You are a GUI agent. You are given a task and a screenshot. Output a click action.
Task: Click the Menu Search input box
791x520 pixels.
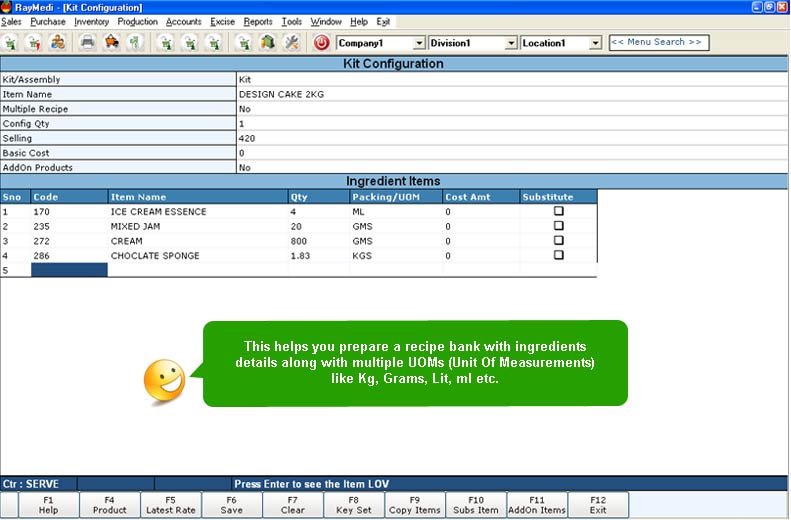coord(659,42)
